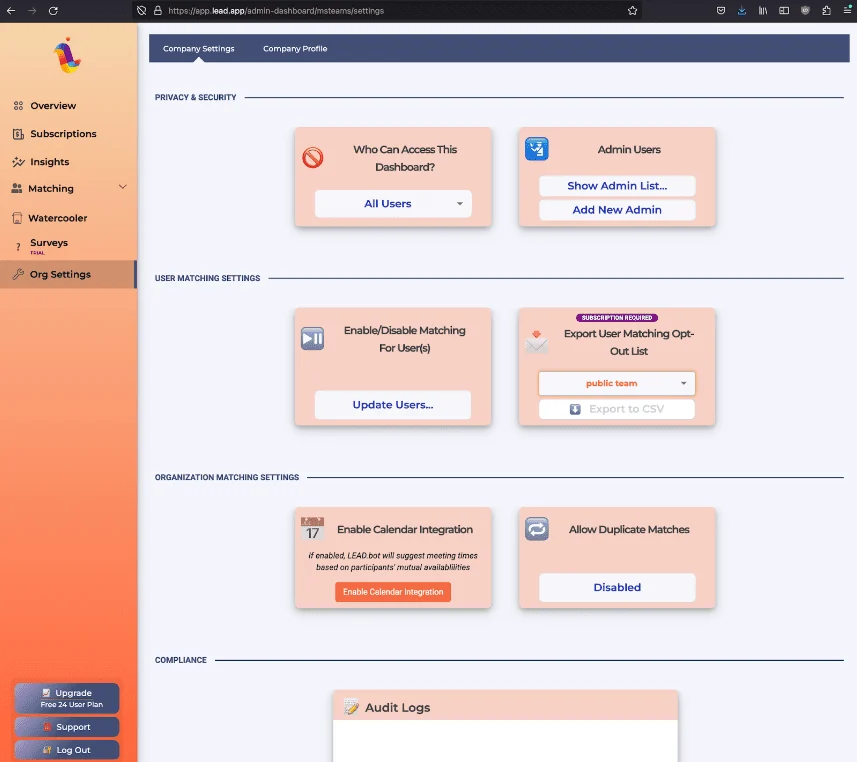Click Show Admin List button

coord(617,186)
